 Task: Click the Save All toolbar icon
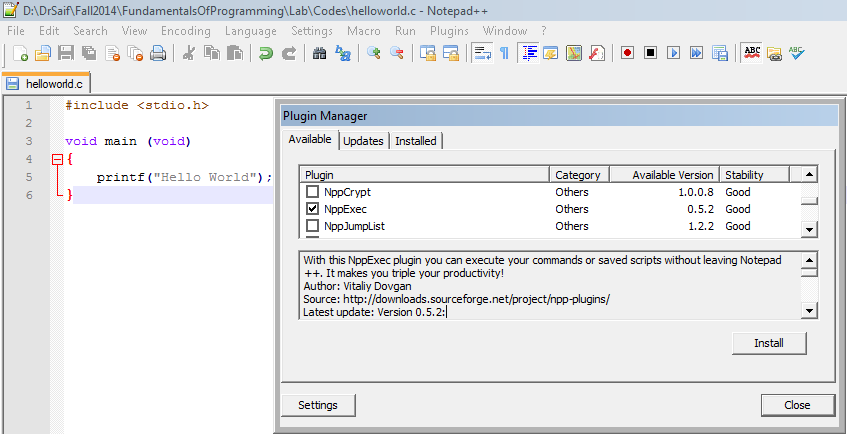pyautogui.click(x=89, y=53)
